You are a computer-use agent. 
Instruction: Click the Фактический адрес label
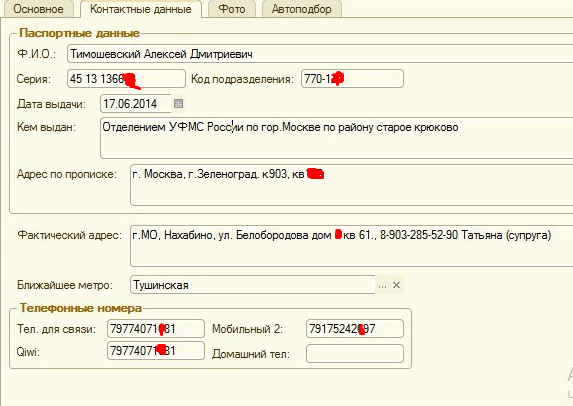69,235
